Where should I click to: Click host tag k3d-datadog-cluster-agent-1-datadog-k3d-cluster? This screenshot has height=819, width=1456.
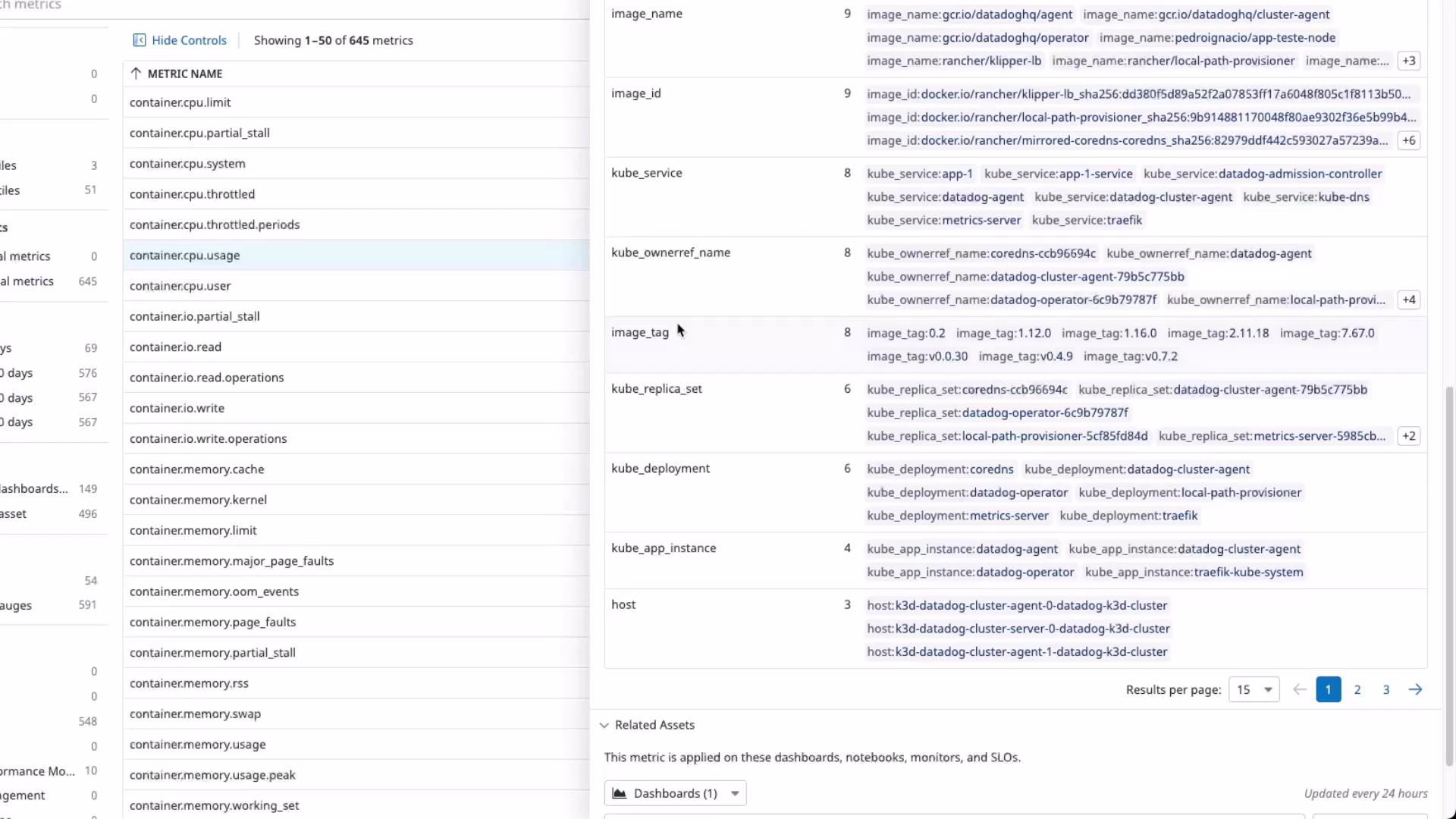(x=1017, y=652)
